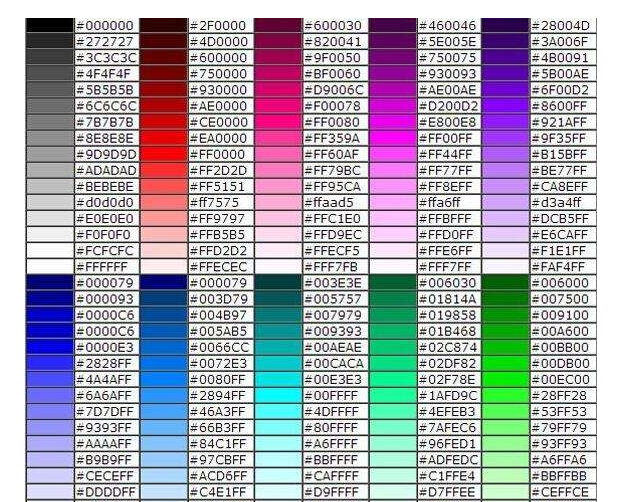Select the light gray swatch beside #d0d0d0
The width and height of the screenshot is (621, 502).
pyautogui.click(x=50, y=202)
